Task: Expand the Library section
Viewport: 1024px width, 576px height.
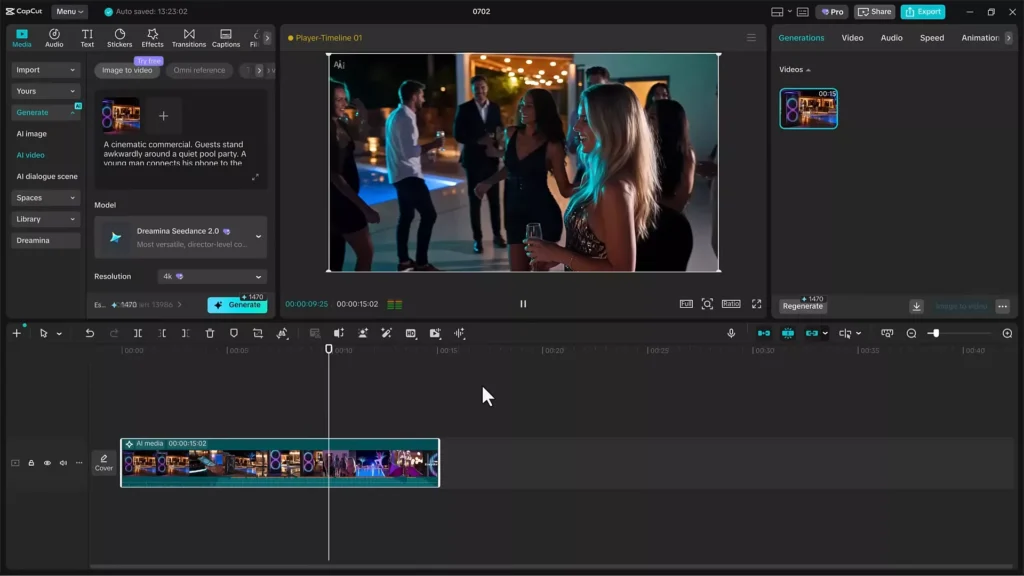Action: click(x=45, y=219)
